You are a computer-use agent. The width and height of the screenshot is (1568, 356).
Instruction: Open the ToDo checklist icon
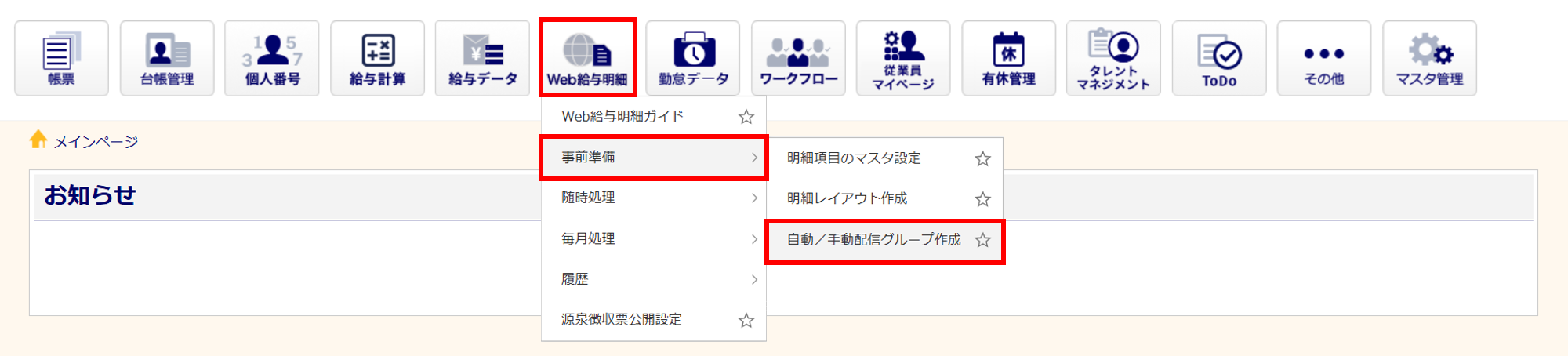1219,58
